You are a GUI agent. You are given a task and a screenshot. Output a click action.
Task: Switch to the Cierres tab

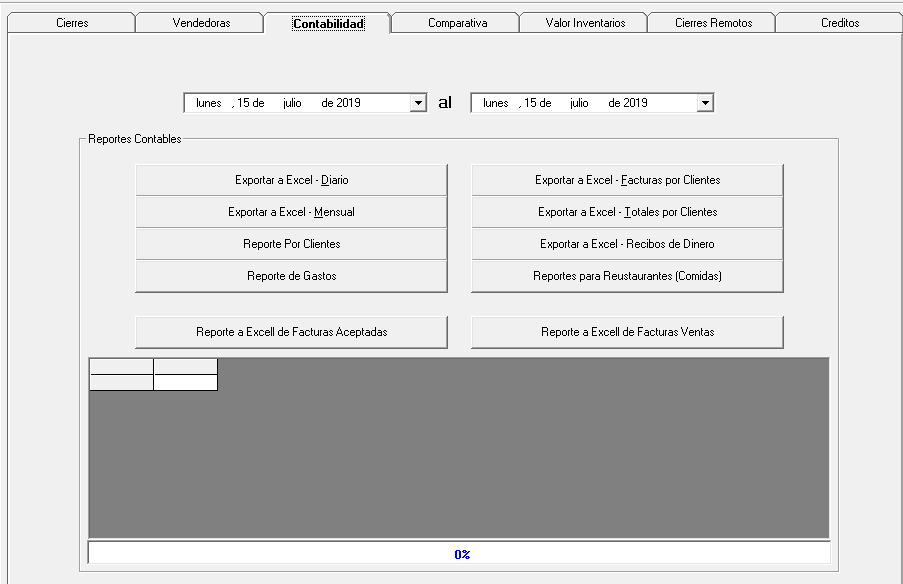coord(71,23)
